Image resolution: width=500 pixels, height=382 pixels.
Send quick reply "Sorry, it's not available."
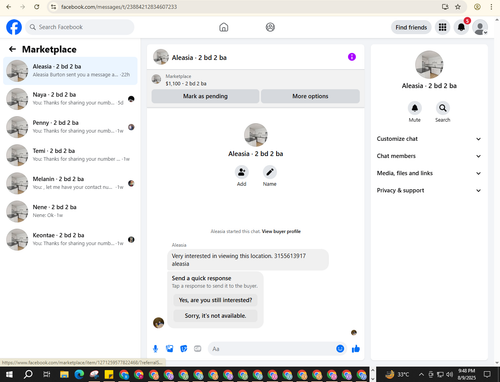pos(215,315)
